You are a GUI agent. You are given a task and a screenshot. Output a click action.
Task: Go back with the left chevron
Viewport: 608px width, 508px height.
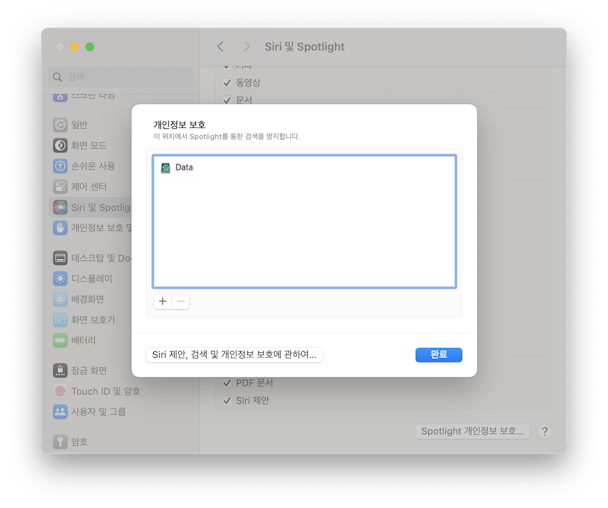(x=221, y=47)
